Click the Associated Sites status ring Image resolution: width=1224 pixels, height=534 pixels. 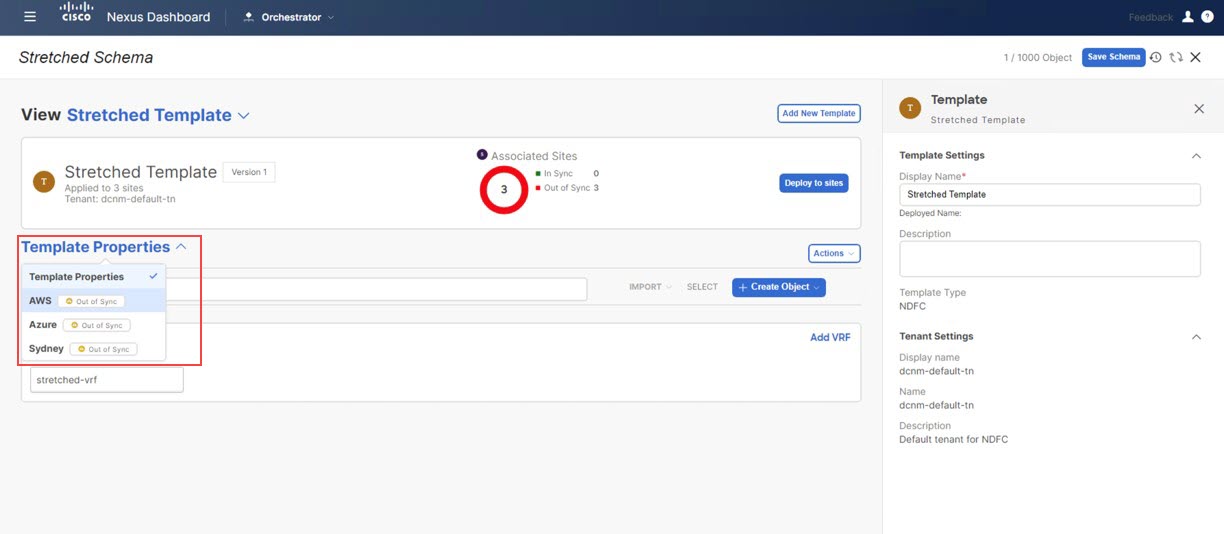(x=504, y=189)
